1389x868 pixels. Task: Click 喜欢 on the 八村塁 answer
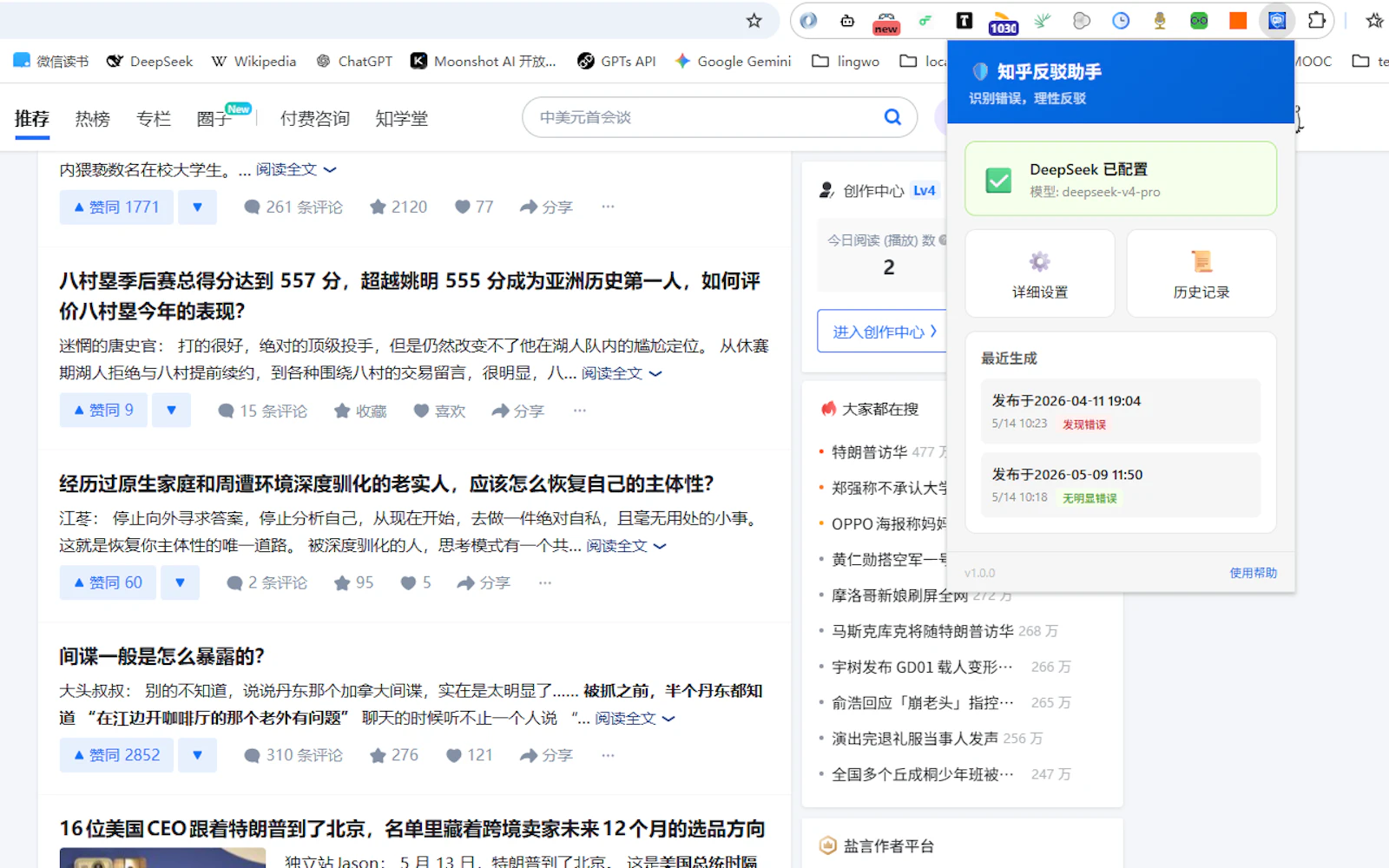[439, 411]
